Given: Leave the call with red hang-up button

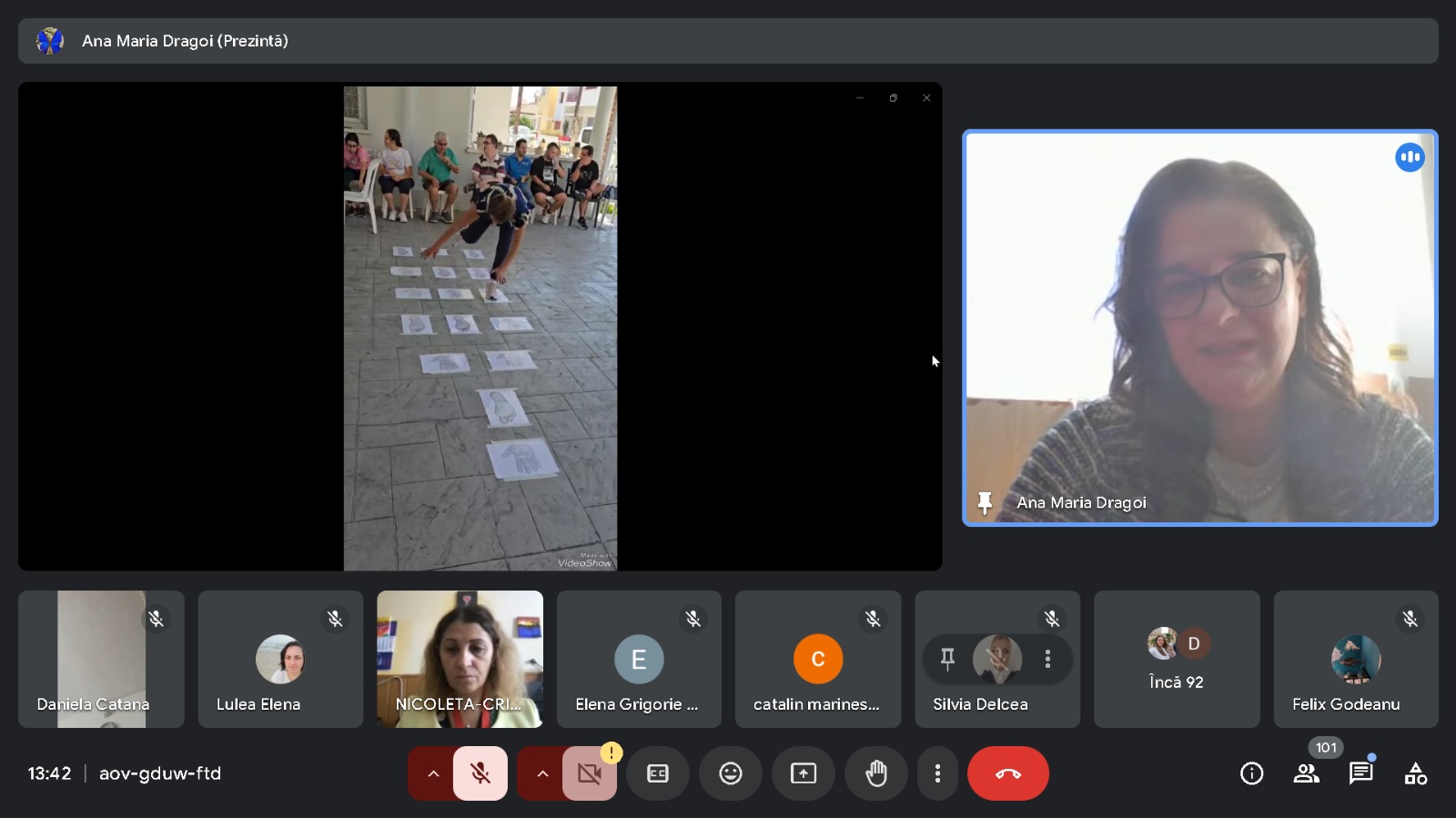Looking at the screenshot, I should click(x=1007, y=773).
